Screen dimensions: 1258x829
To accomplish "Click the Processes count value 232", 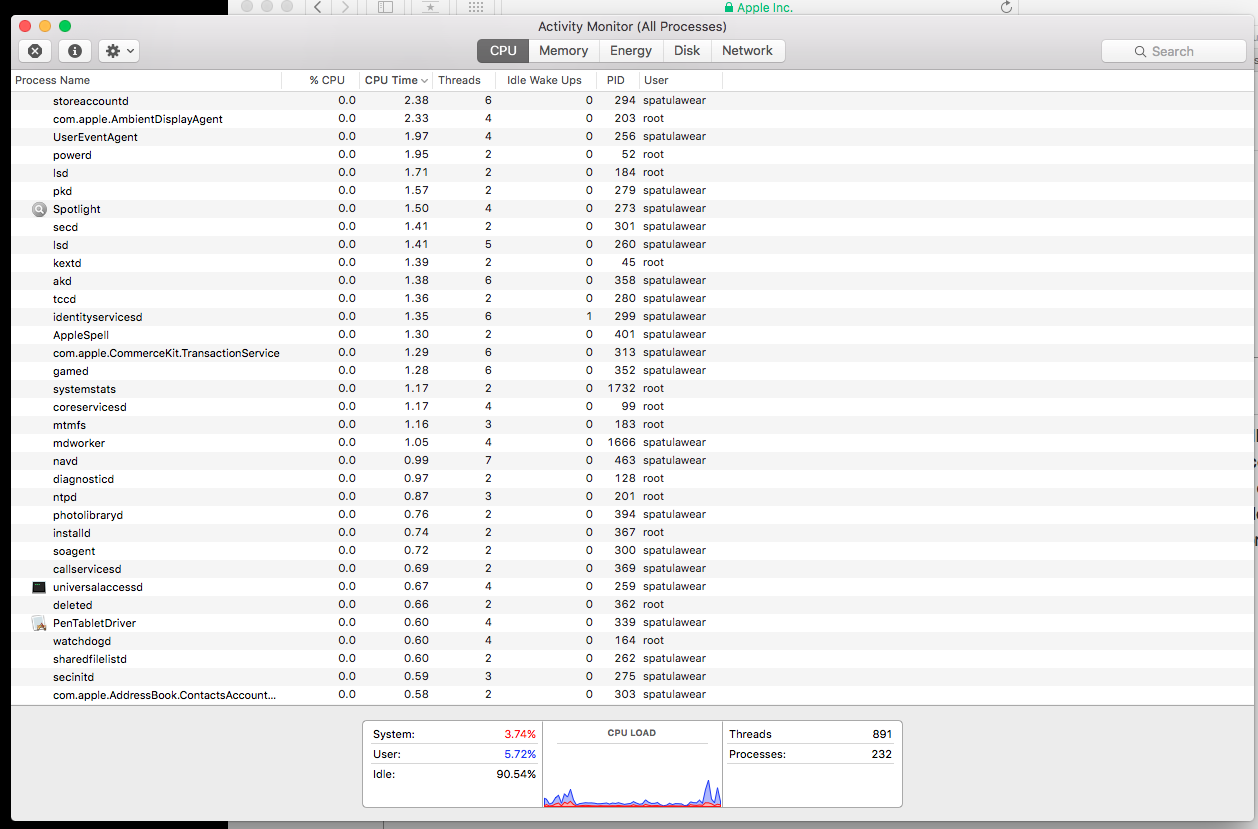I will 881,754.
